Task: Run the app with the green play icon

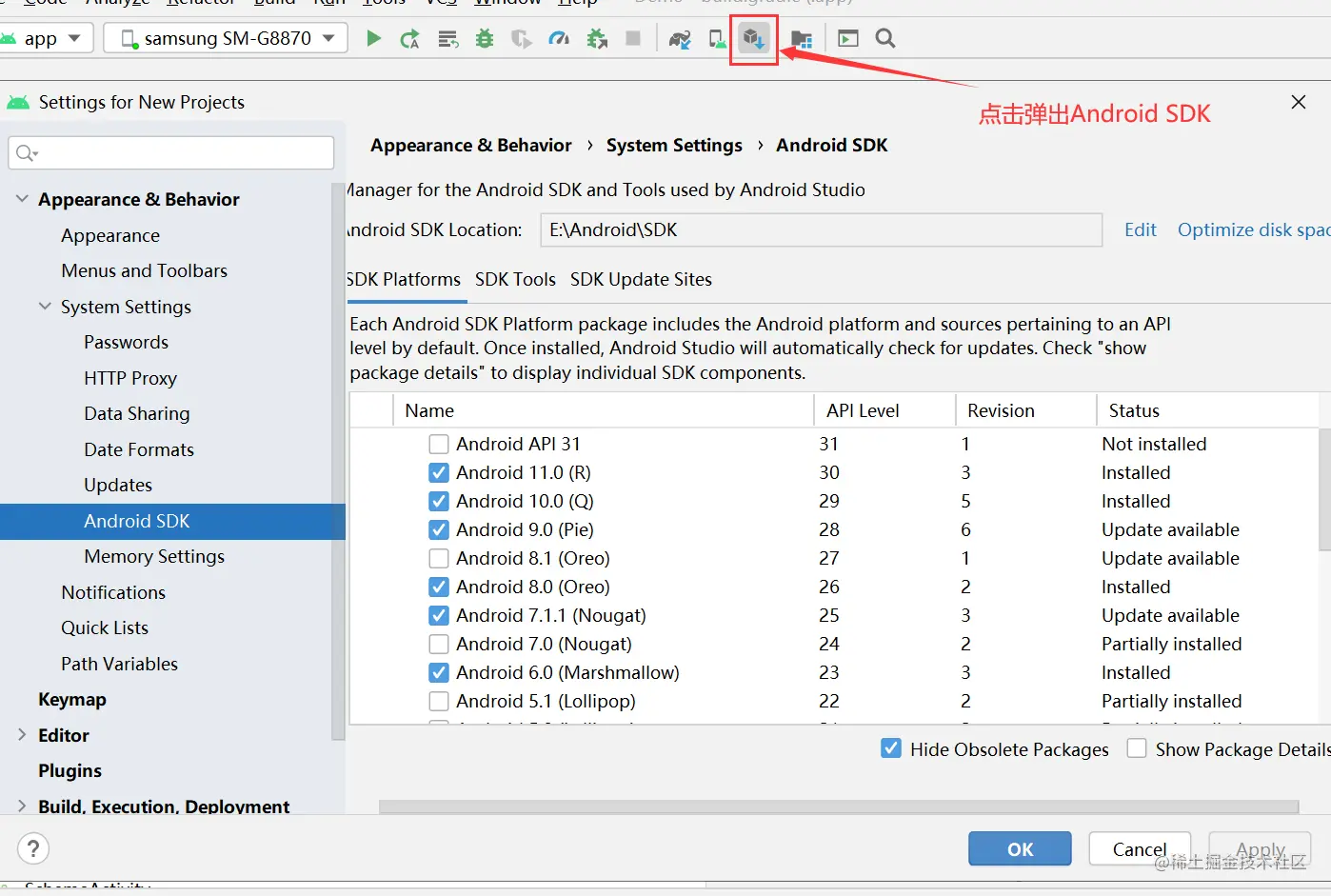Action: coord(373,38)
